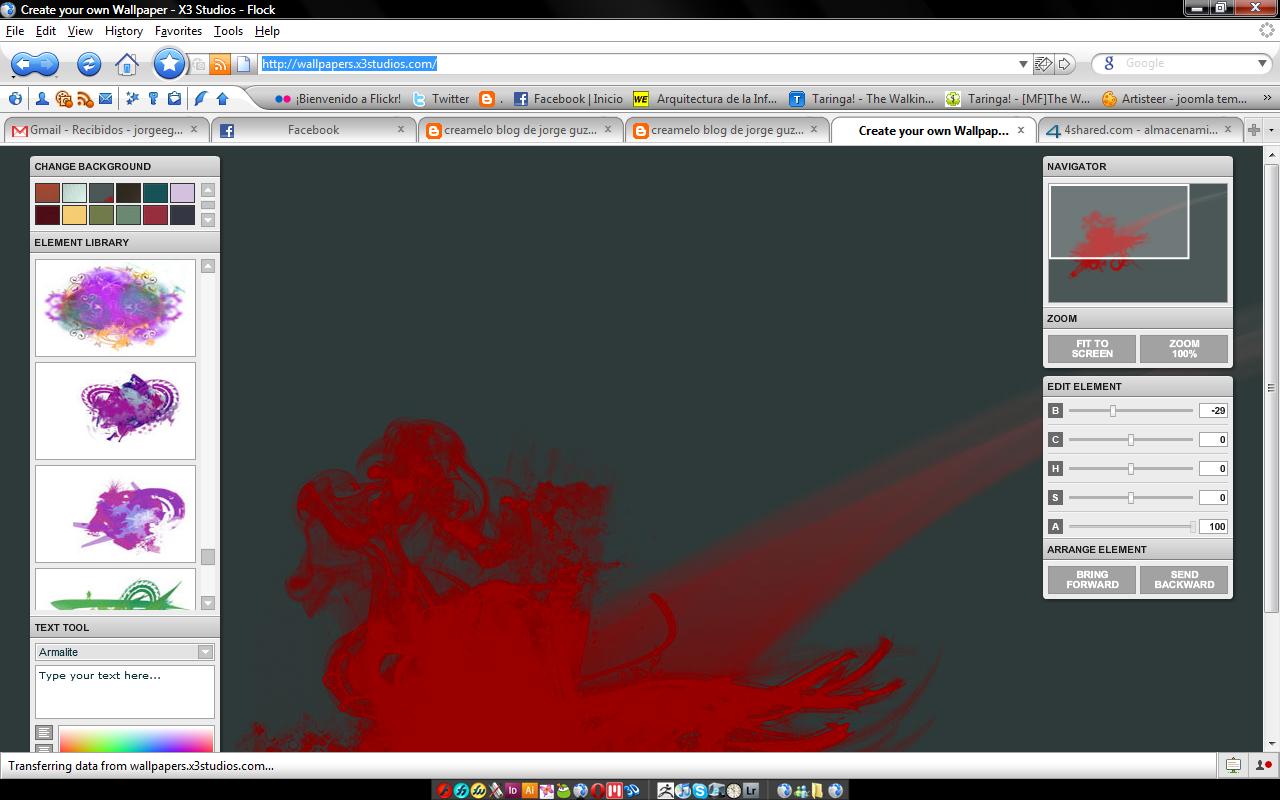Click inside the text input field
The height and width of the screenshot is (800, 1280).
point(124,690)
